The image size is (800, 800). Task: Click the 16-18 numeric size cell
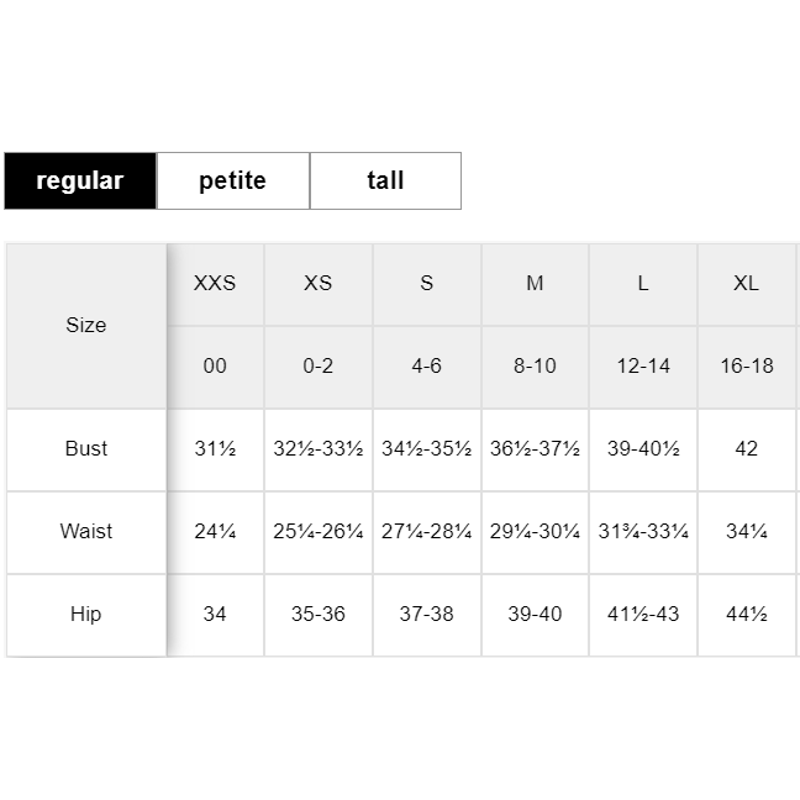tap(746, 367)
